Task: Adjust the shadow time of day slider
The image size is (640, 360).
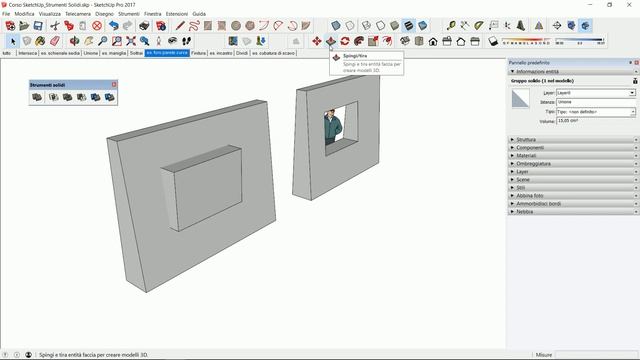Action: [580, 41]
